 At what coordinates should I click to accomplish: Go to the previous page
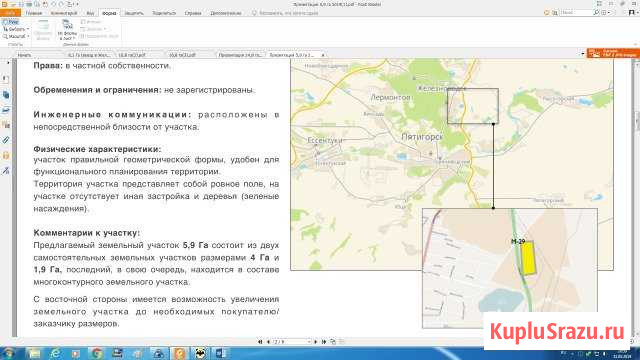pos(268,342)
